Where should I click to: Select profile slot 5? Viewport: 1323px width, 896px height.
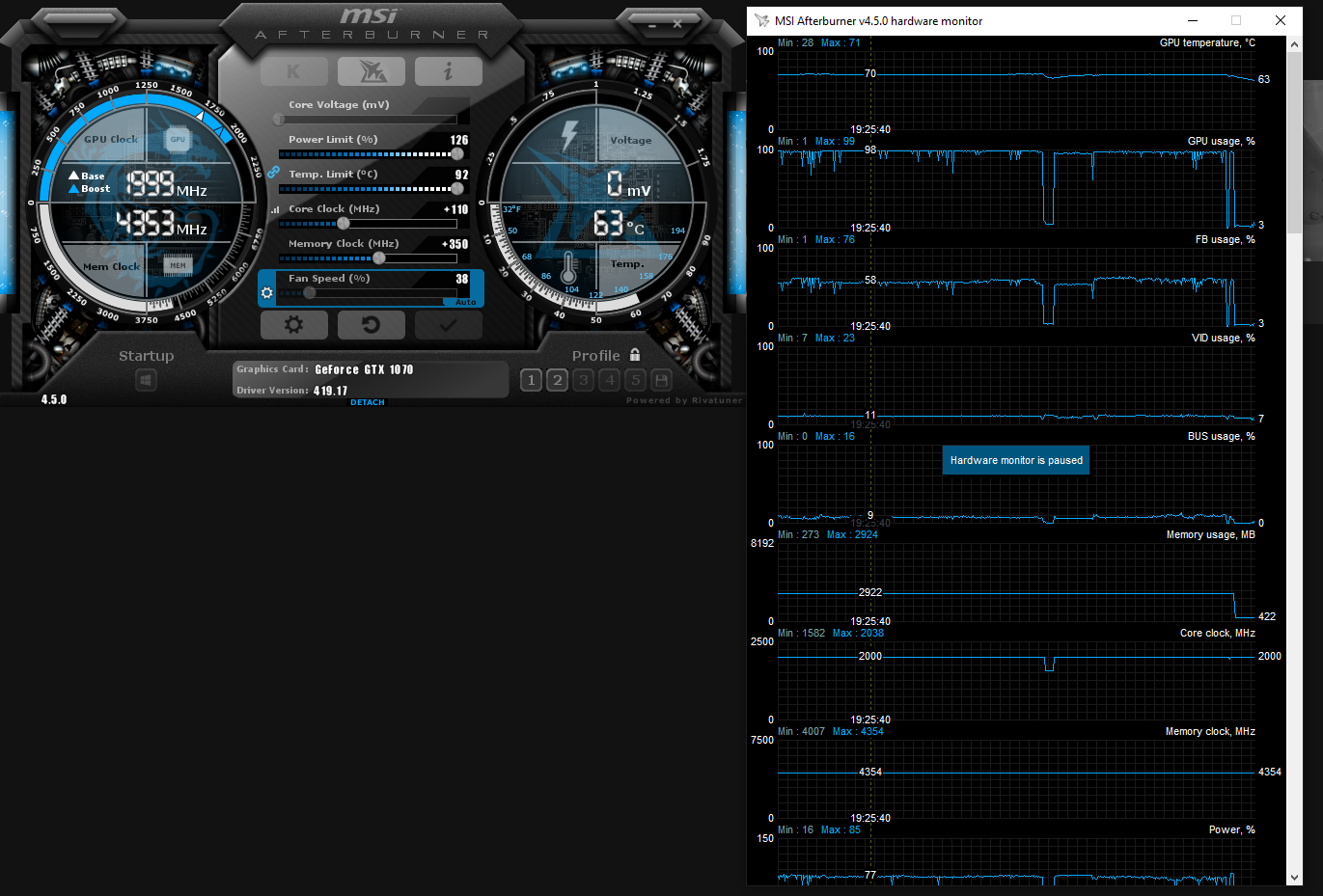pos(635,380)
